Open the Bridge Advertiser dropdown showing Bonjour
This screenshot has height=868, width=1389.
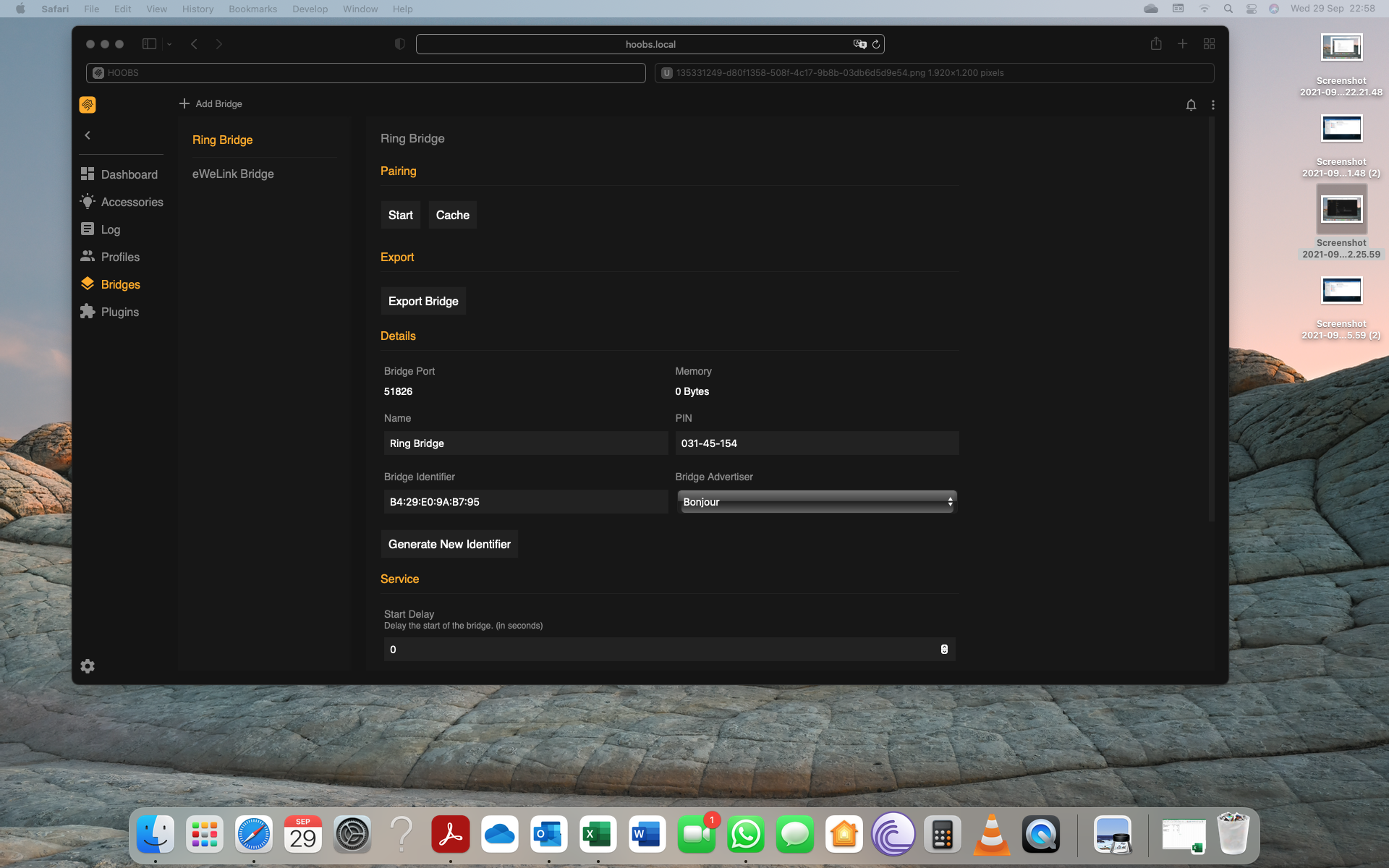click(x=816, y=501)
